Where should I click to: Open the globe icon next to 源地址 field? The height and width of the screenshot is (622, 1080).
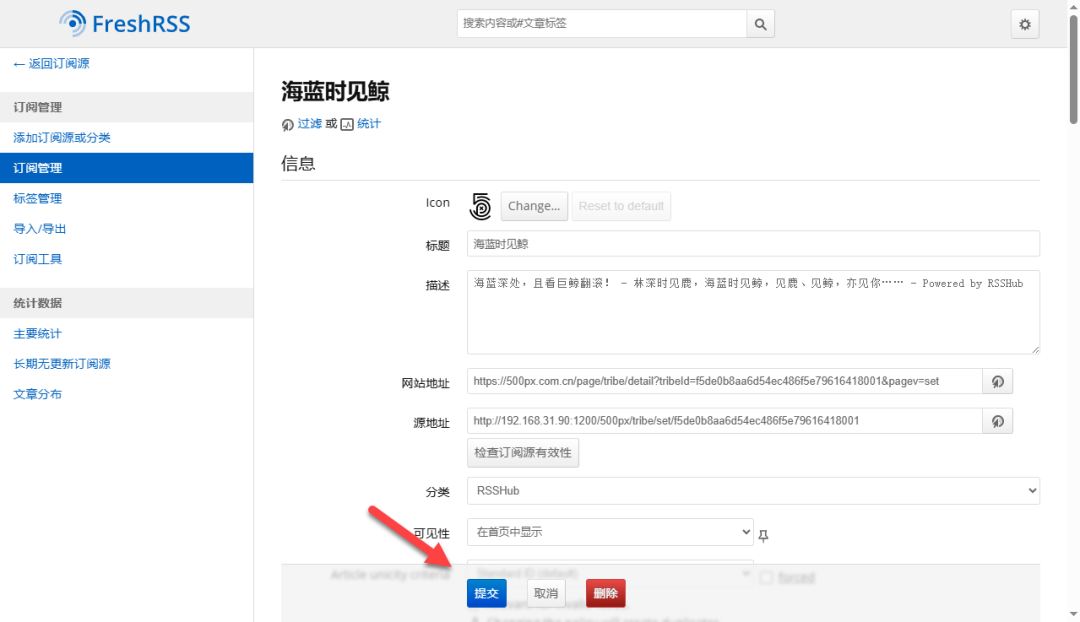click(x=996, y=421)
